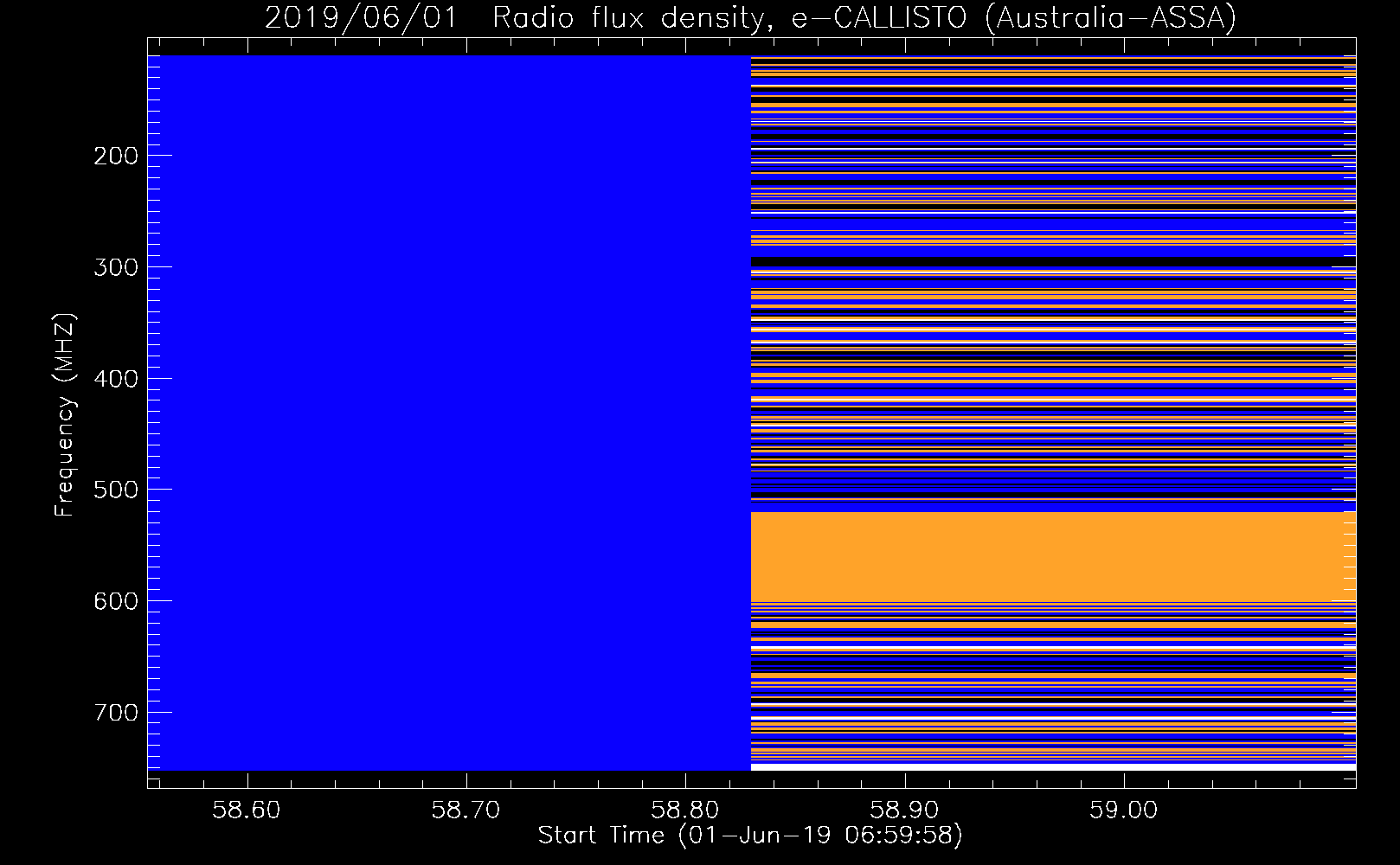Click the 200 frequency tick label
This screenshot has height=865, width=1400.
click(116, 157)
